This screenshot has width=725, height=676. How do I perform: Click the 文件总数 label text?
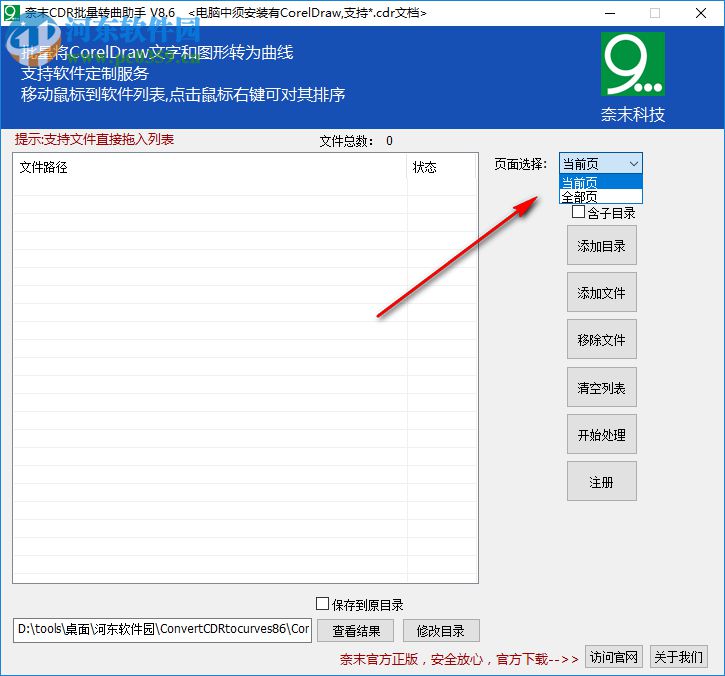pyautogui.click(x=346, y=141)
